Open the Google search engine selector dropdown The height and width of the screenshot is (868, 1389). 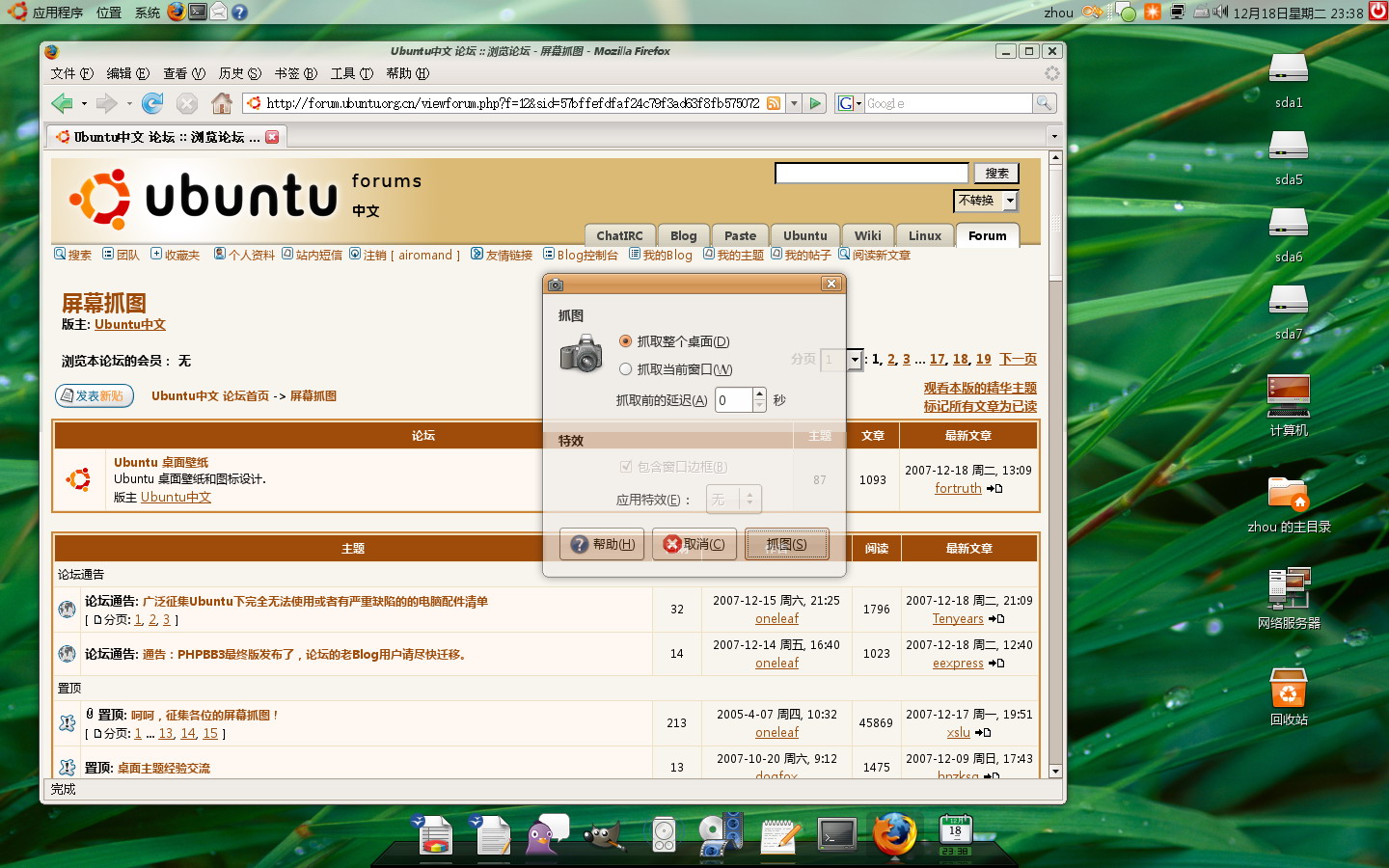849,103
